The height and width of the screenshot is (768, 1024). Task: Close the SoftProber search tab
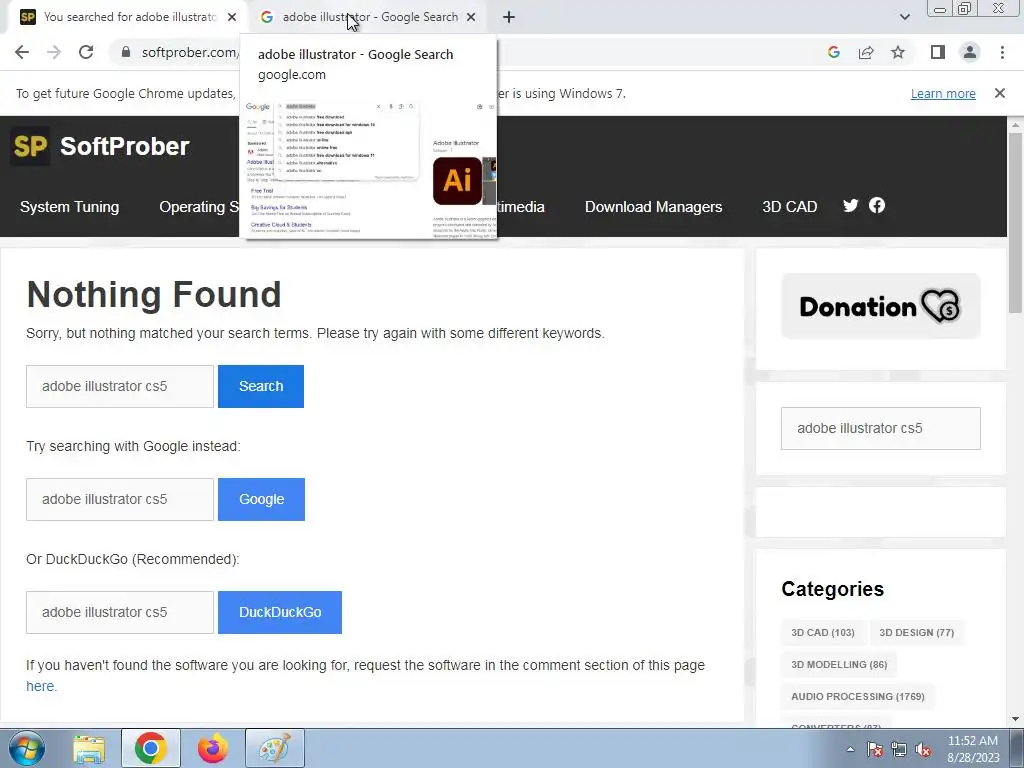pyautogui.click(x=232, y=17)
